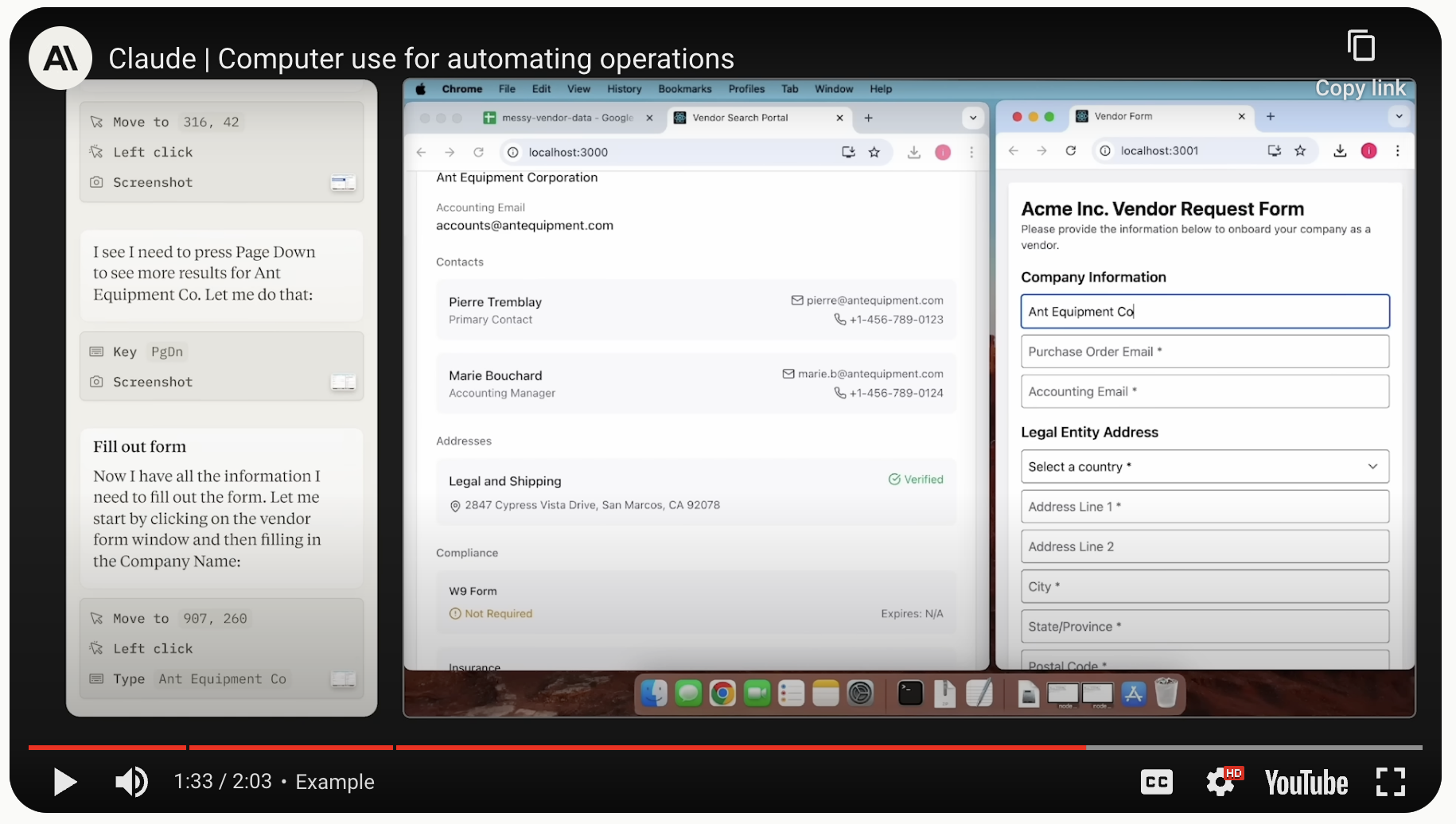Open the Chrome menu in the localhost:3000 window

pos(971,152)
